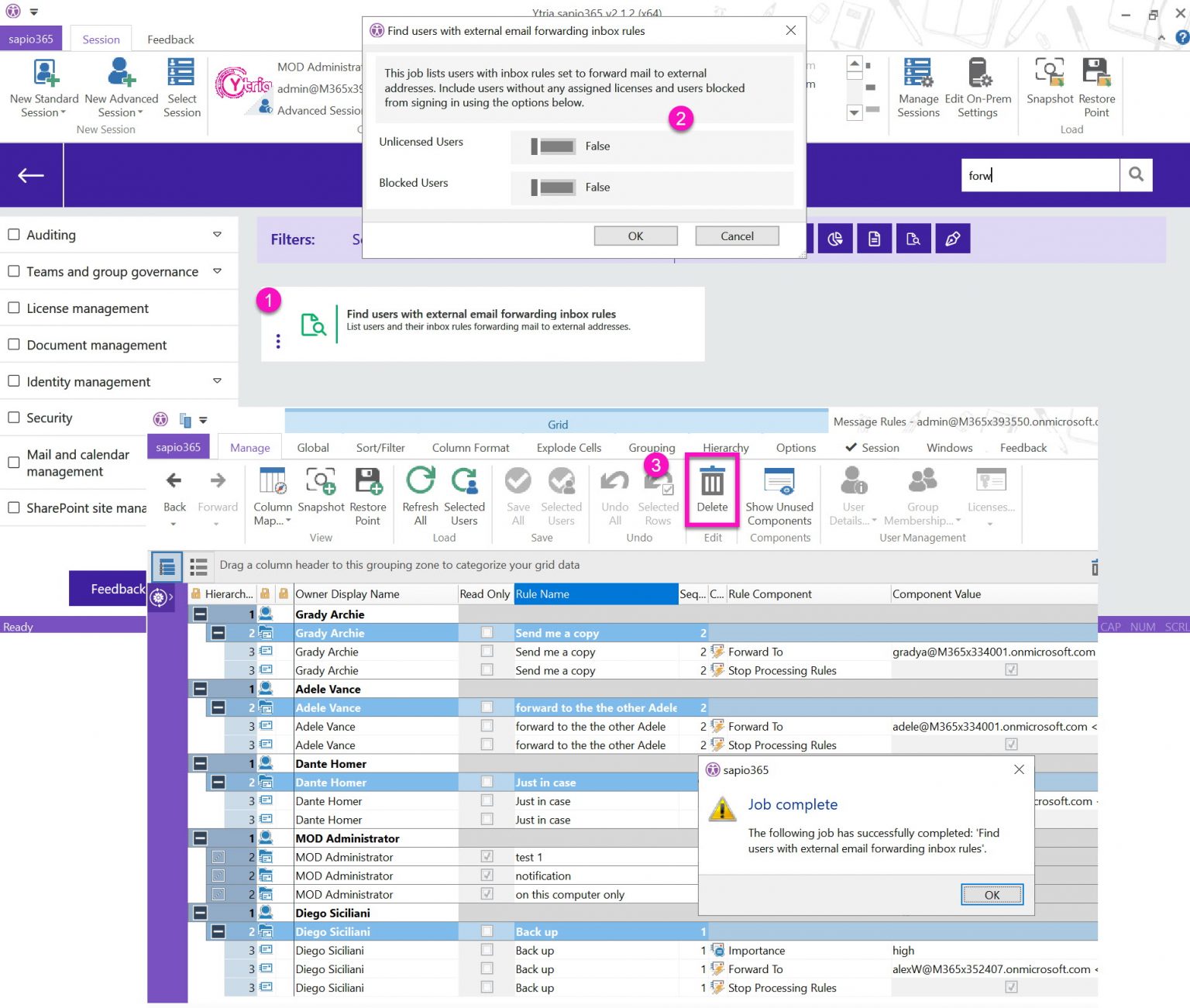
Task: Click the search magnifier icon
Action: pos(1136,175)
